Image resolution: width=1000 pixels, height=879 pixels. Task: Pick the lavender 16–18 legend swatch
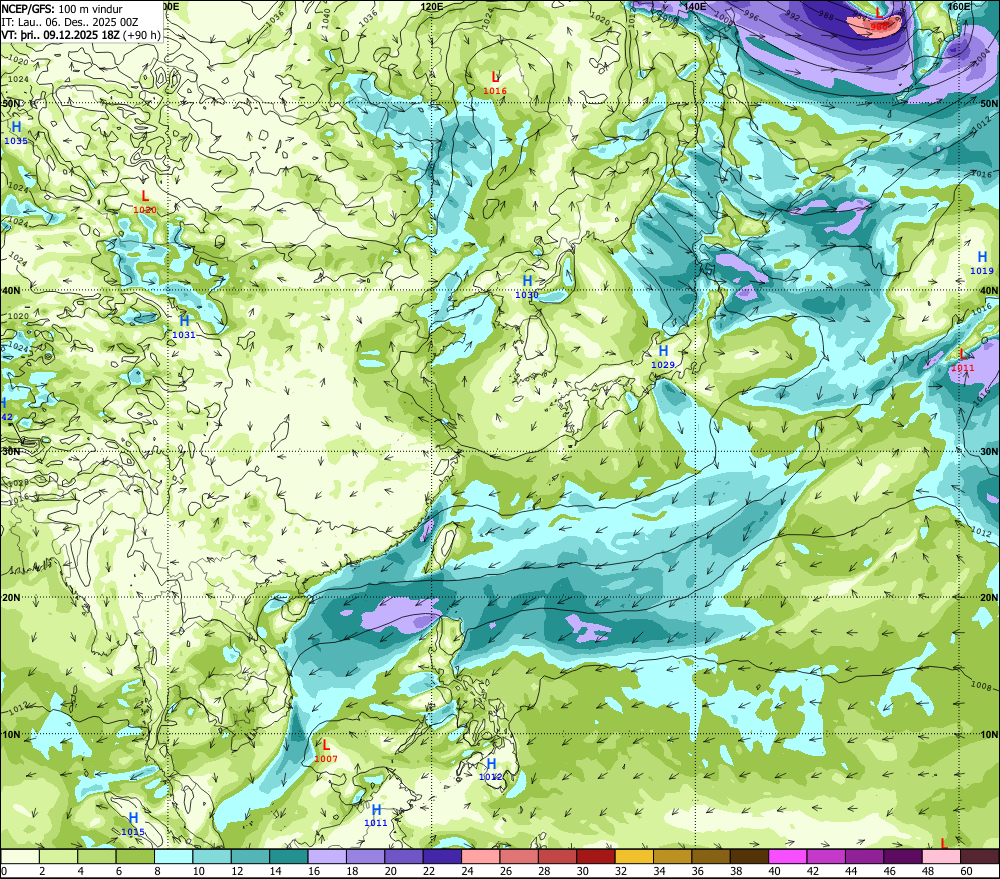click(327, 856)
